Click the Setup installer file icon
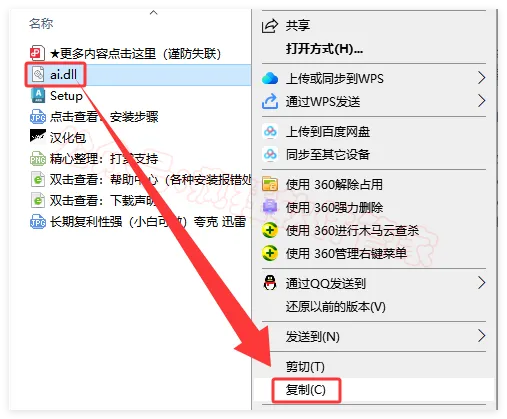Screen dimensions: 507x419 point(38,96)
